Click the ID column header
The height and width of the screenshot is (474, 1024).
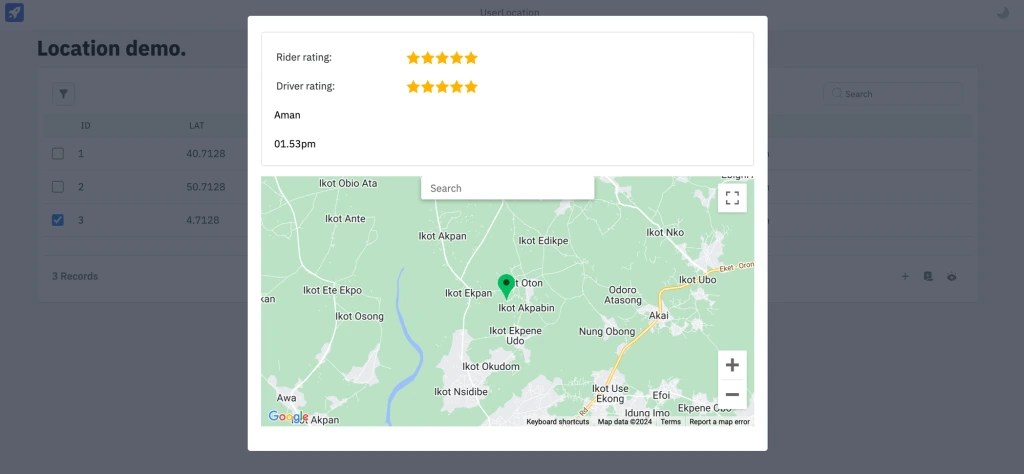[86, 125]
